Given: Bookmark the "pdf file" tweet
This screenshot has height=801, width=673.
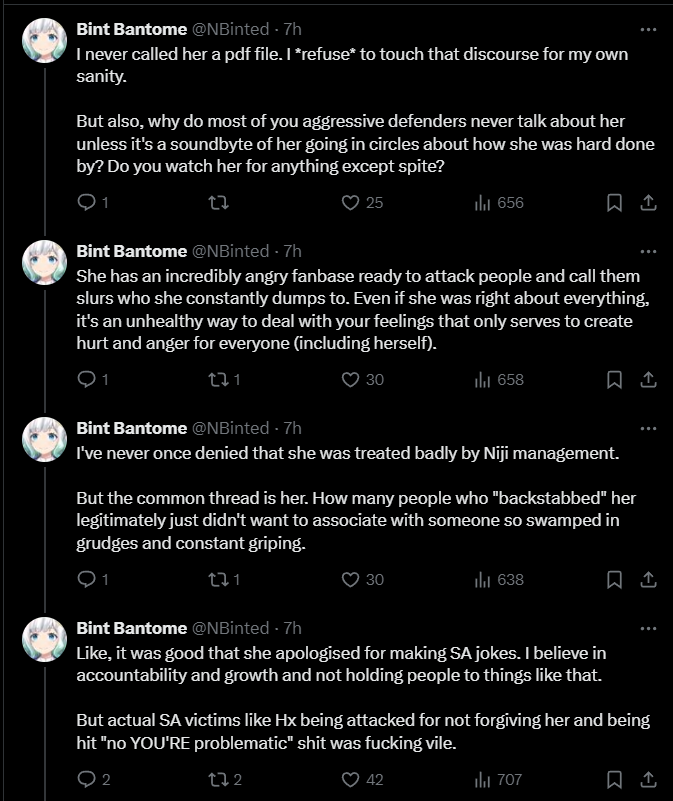Looking at the screenshot, I should tap(614, 203).
